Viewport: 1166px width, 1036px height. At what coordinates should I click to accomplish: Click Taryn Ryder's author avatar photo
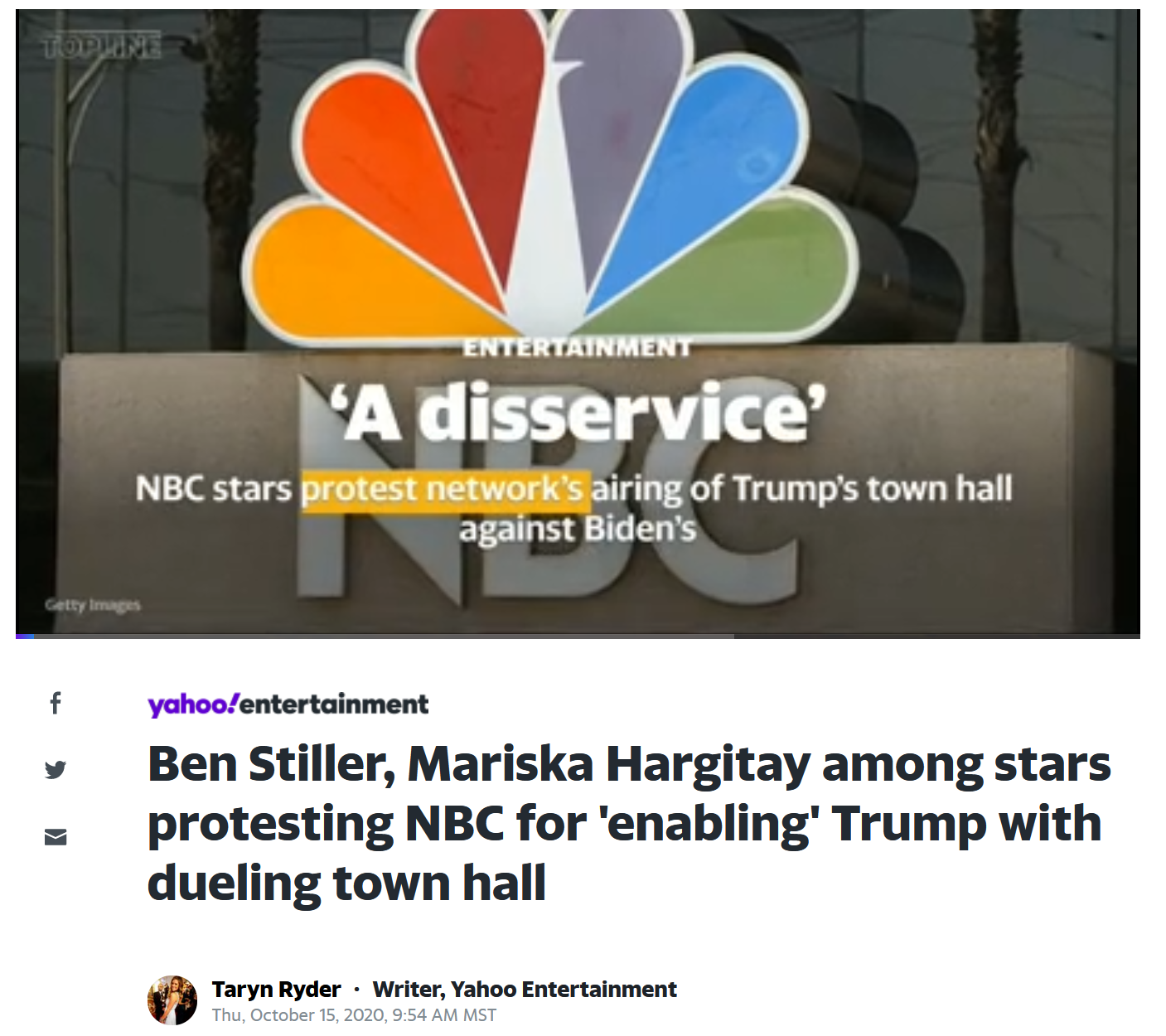(172, 1000)
